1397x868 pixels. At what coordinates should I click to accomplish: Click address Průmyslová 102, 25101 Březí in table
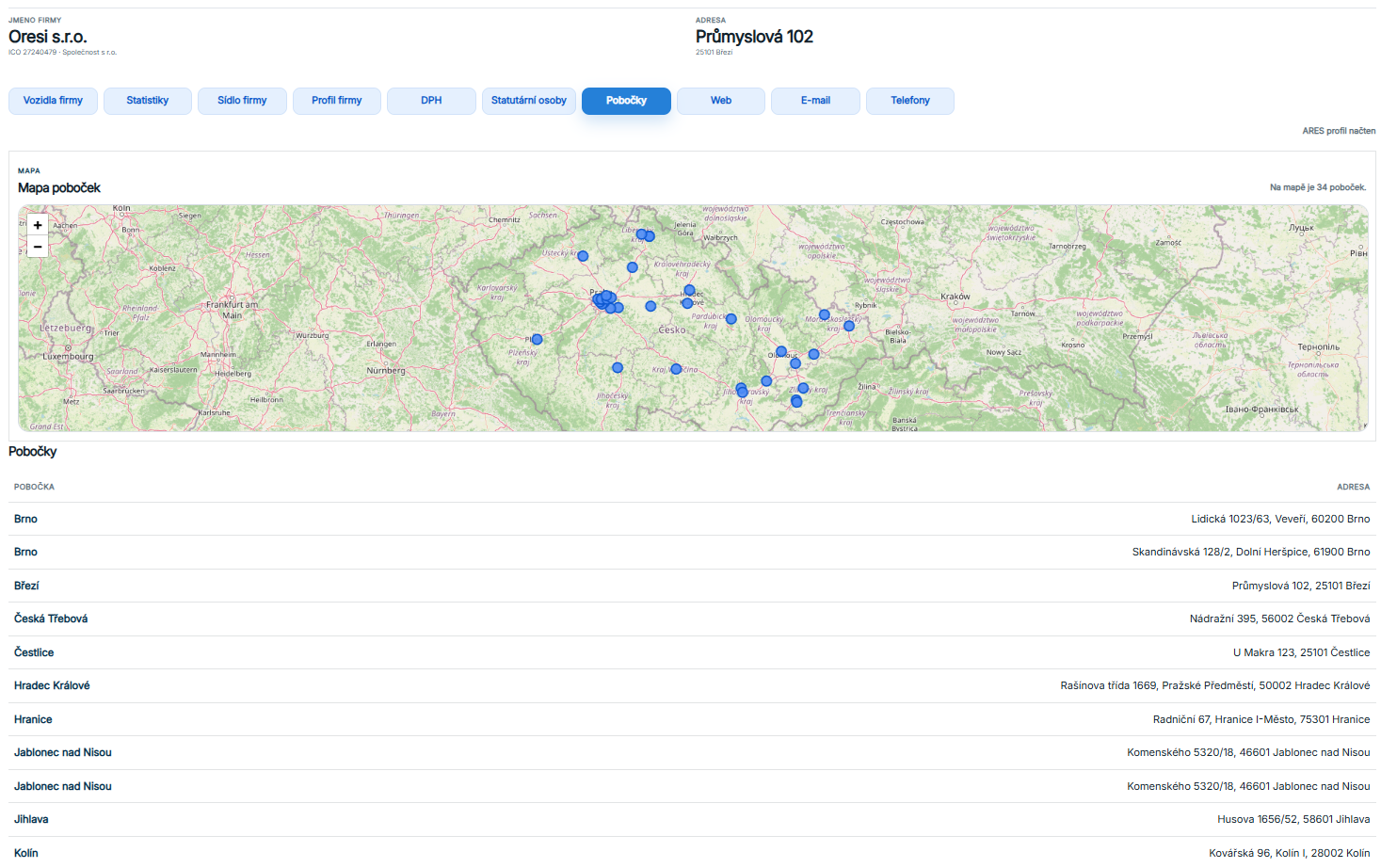point(1301,586)
